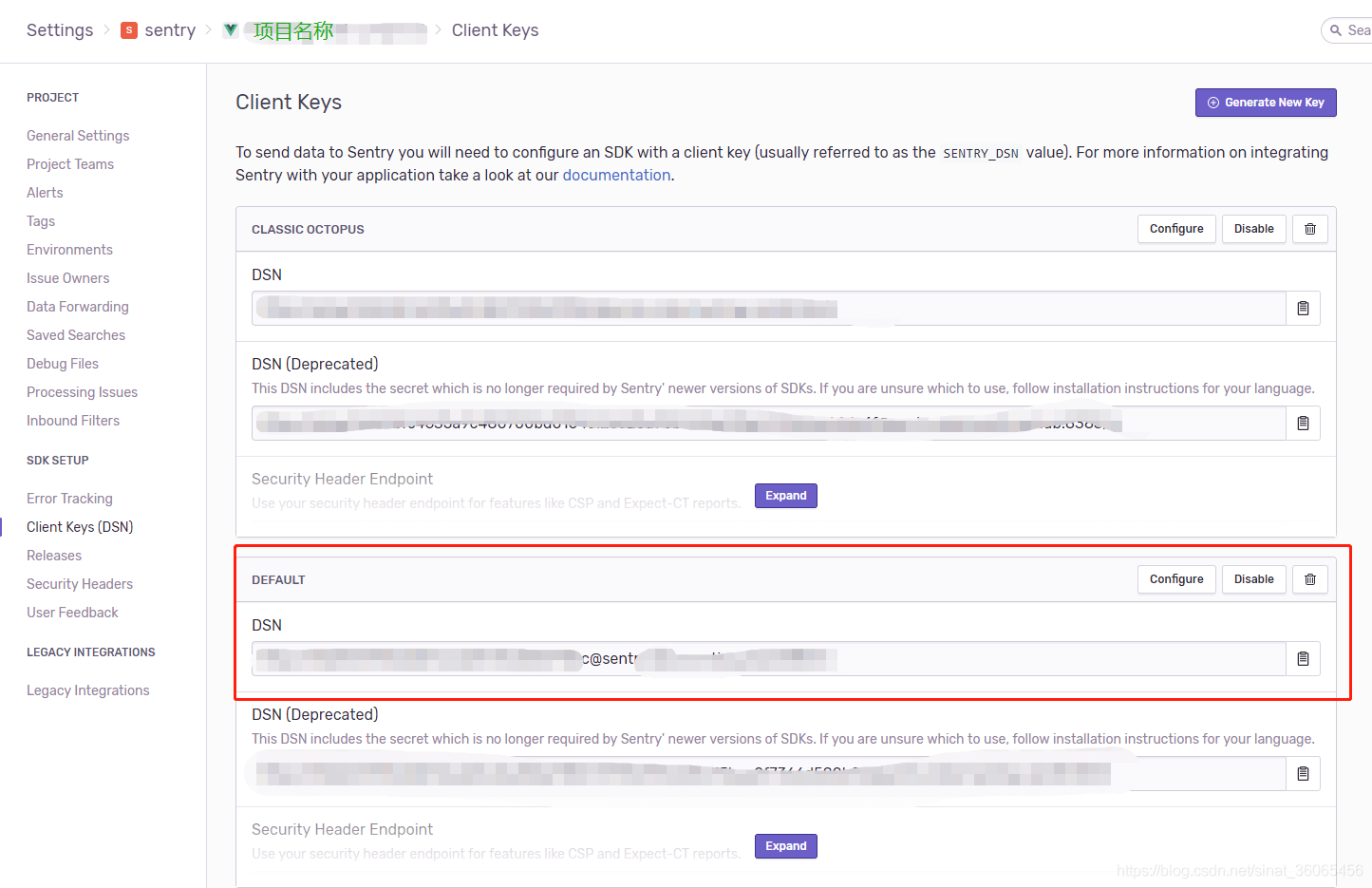The height and width of the screenshot is (888, 1372).
Task: Delete the CLASSIC OCTOPUS key via trash icon
Action: tap(1309, 229)
